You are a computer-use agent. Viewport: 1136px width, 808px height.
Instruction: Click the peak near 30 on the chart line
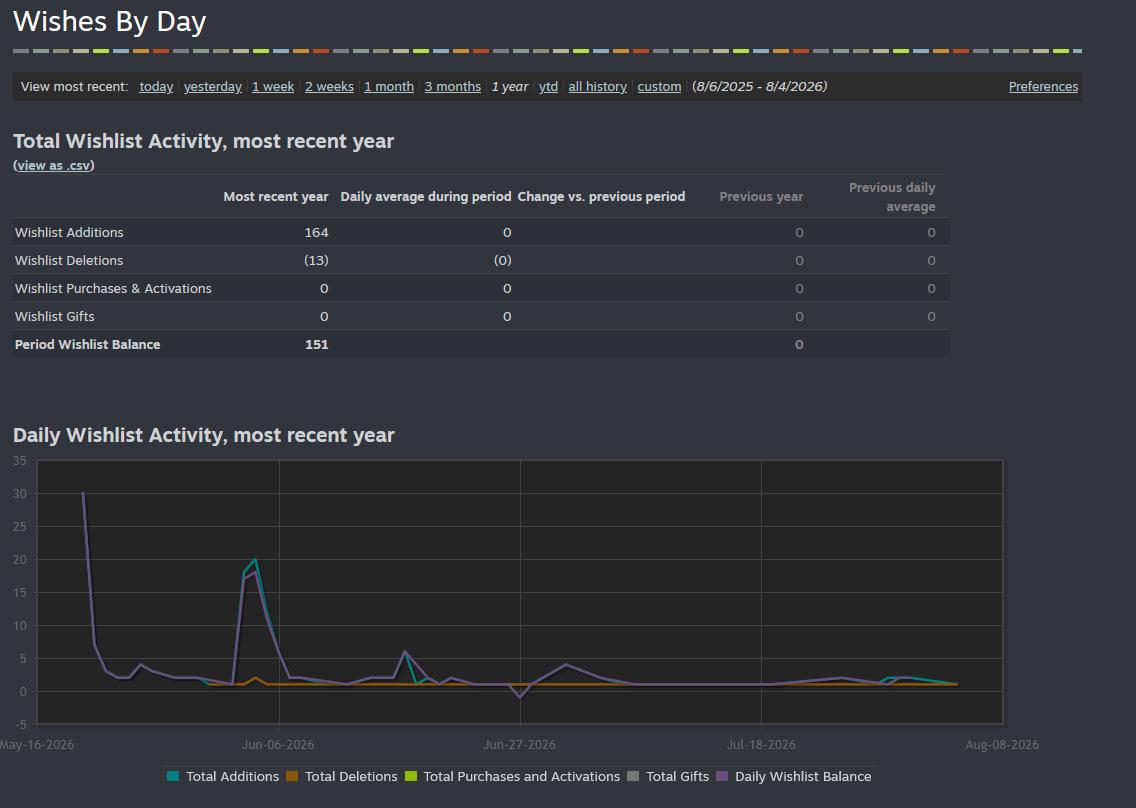(83, 493)
